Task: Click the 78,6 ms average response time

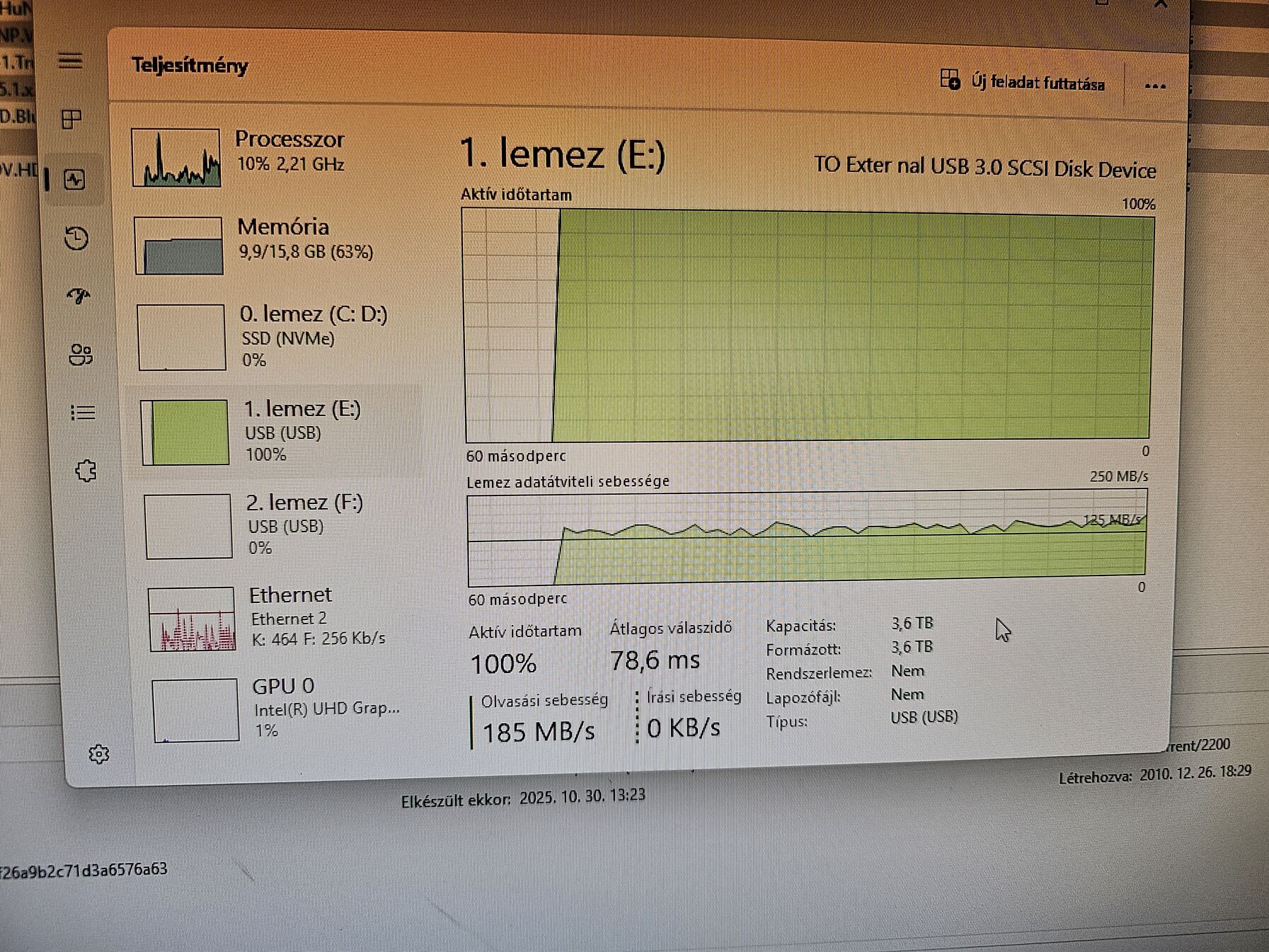Action: 655,660
